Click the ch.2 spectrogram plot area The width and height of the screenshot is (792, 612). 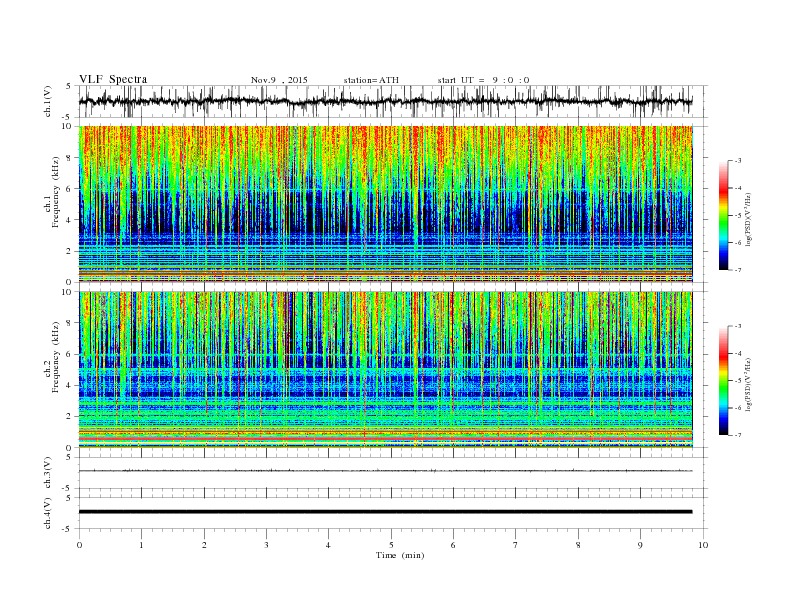(386, 370)
